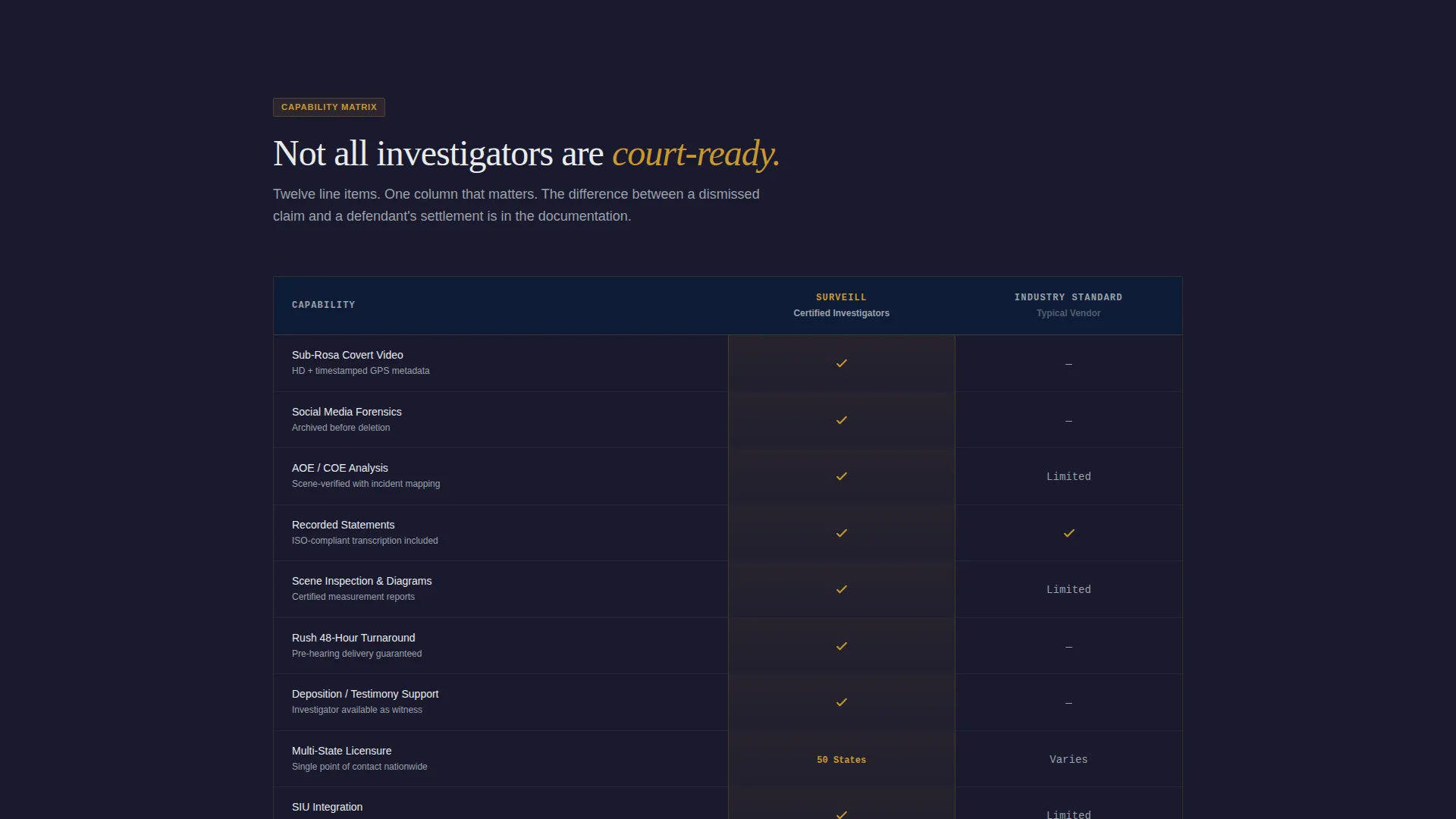
Task: Click the CAPABILITY MATRIX badge
Action: [x=329, y=107]
